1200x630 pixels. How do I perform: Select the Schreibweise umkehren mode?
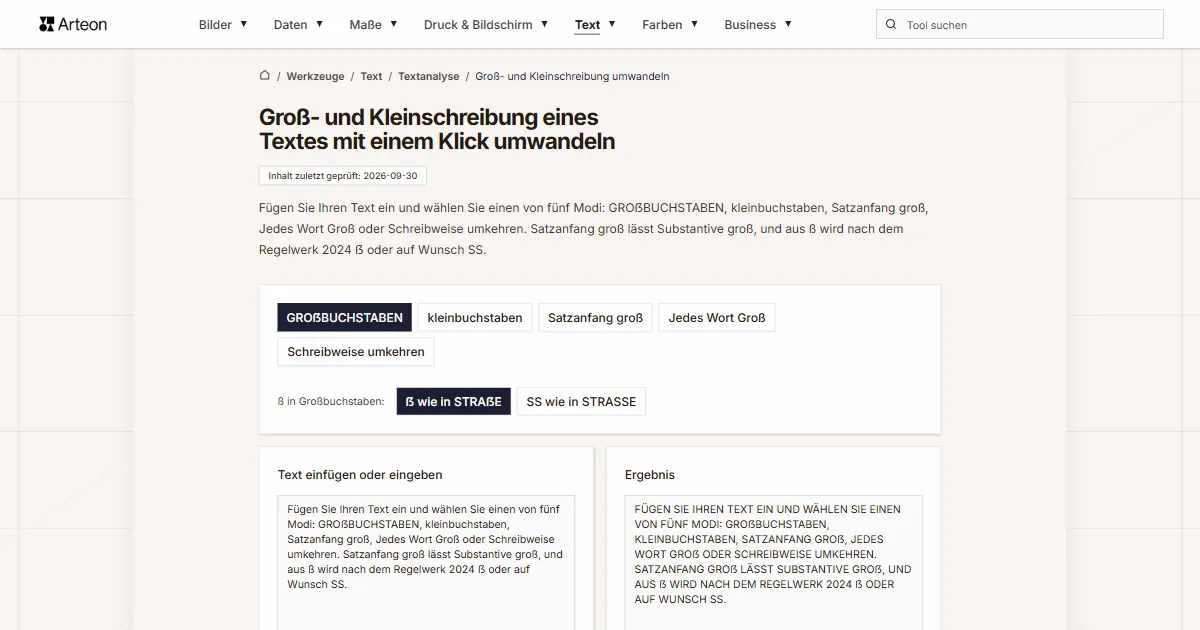356,352
